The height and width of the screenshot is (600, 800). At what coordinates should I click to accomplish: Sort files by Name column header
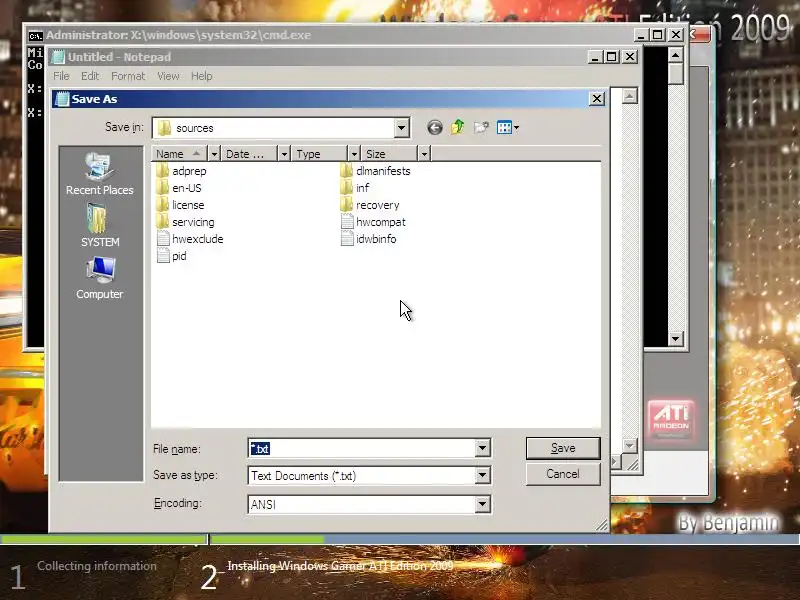pos(180,154)
